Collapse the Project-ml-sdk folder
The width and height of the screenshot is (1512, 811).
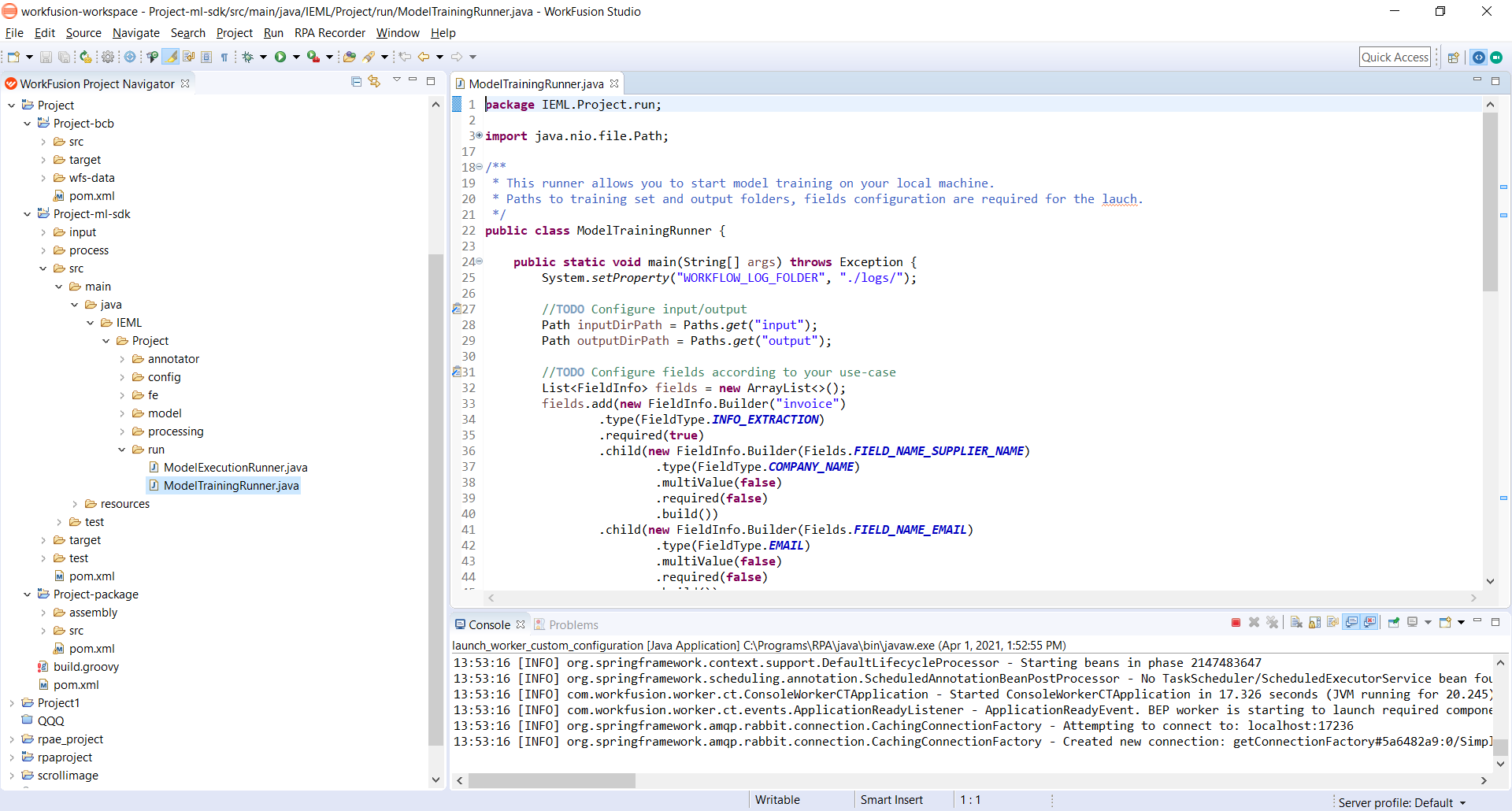tap(28, 214)
